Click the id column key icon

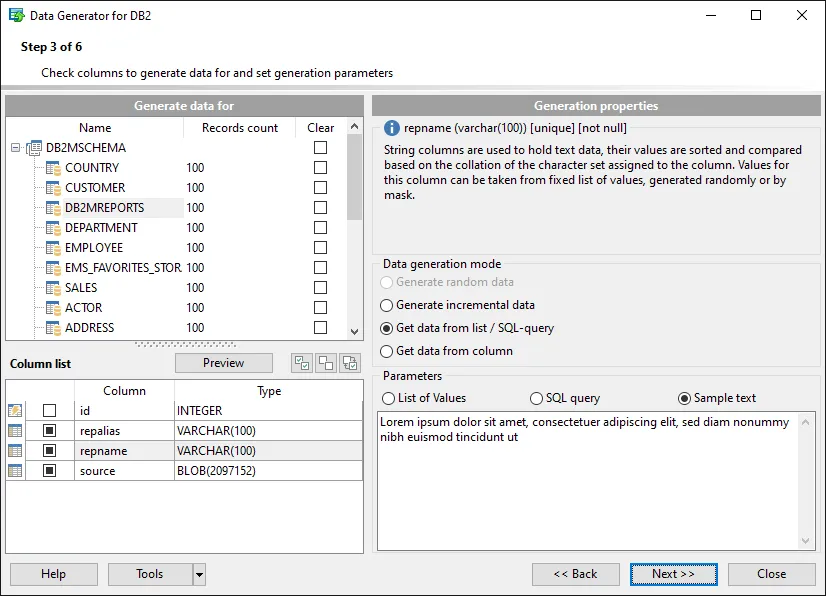click(15, 411)
